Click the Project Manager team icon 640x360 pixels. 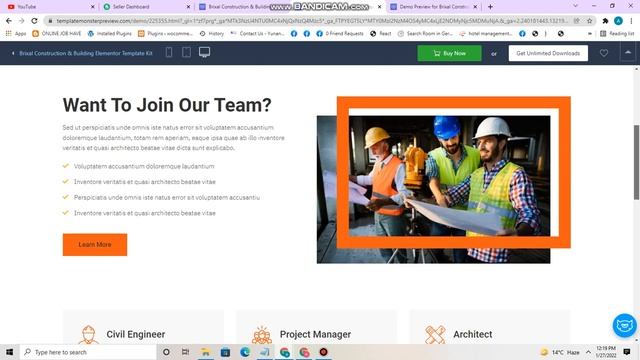tap(262, 335)
